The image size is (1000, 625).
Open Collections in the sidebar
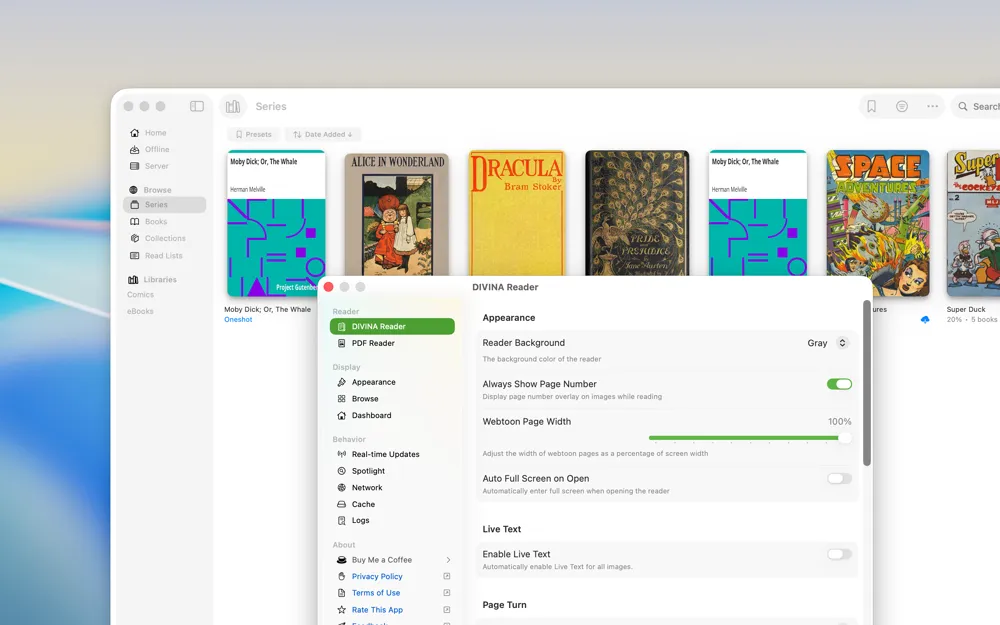[x=165, y=238]
